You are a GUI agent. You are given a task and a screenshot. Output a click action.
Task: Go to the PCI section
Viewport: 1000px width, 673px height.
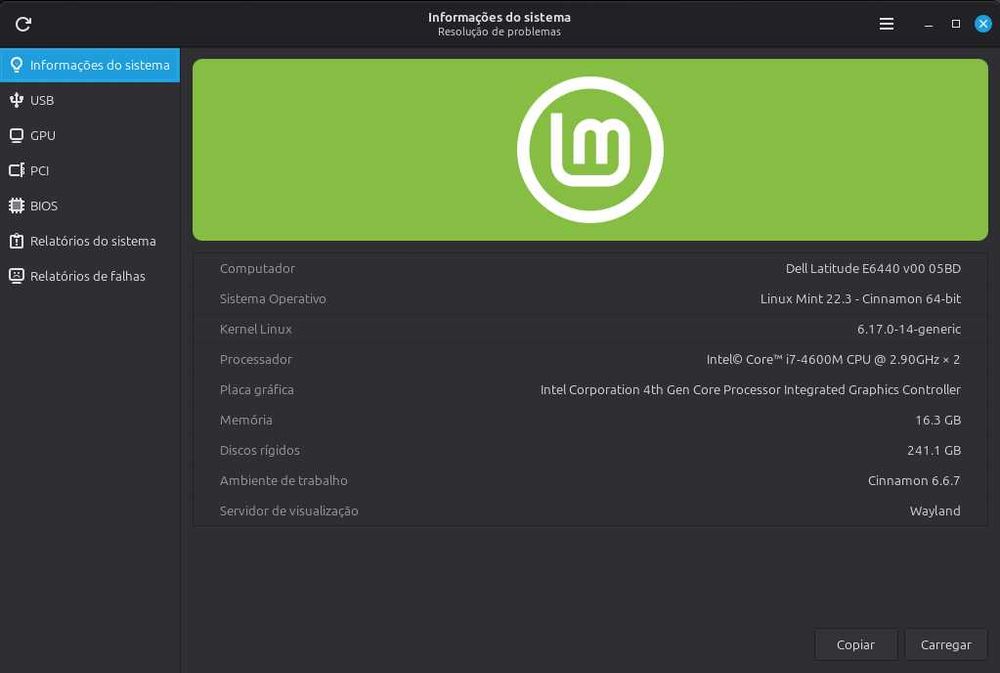click(90, 170)
